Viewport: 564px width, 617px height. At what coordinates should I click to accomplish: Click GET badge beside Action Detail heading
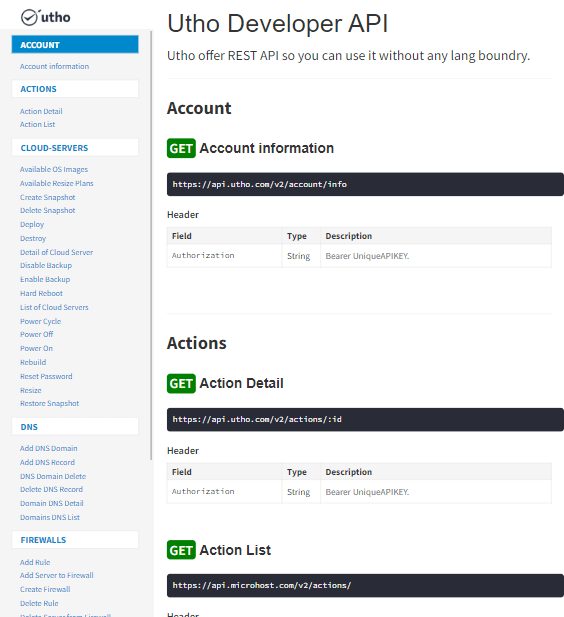coord(181,383)
